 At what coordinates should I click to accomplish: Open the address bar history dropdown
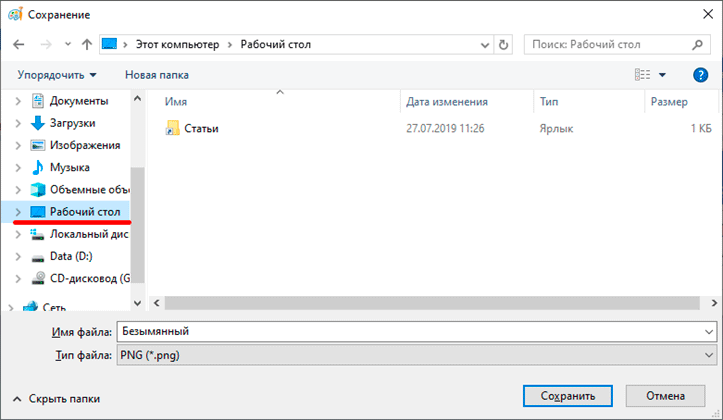point(485,45)
